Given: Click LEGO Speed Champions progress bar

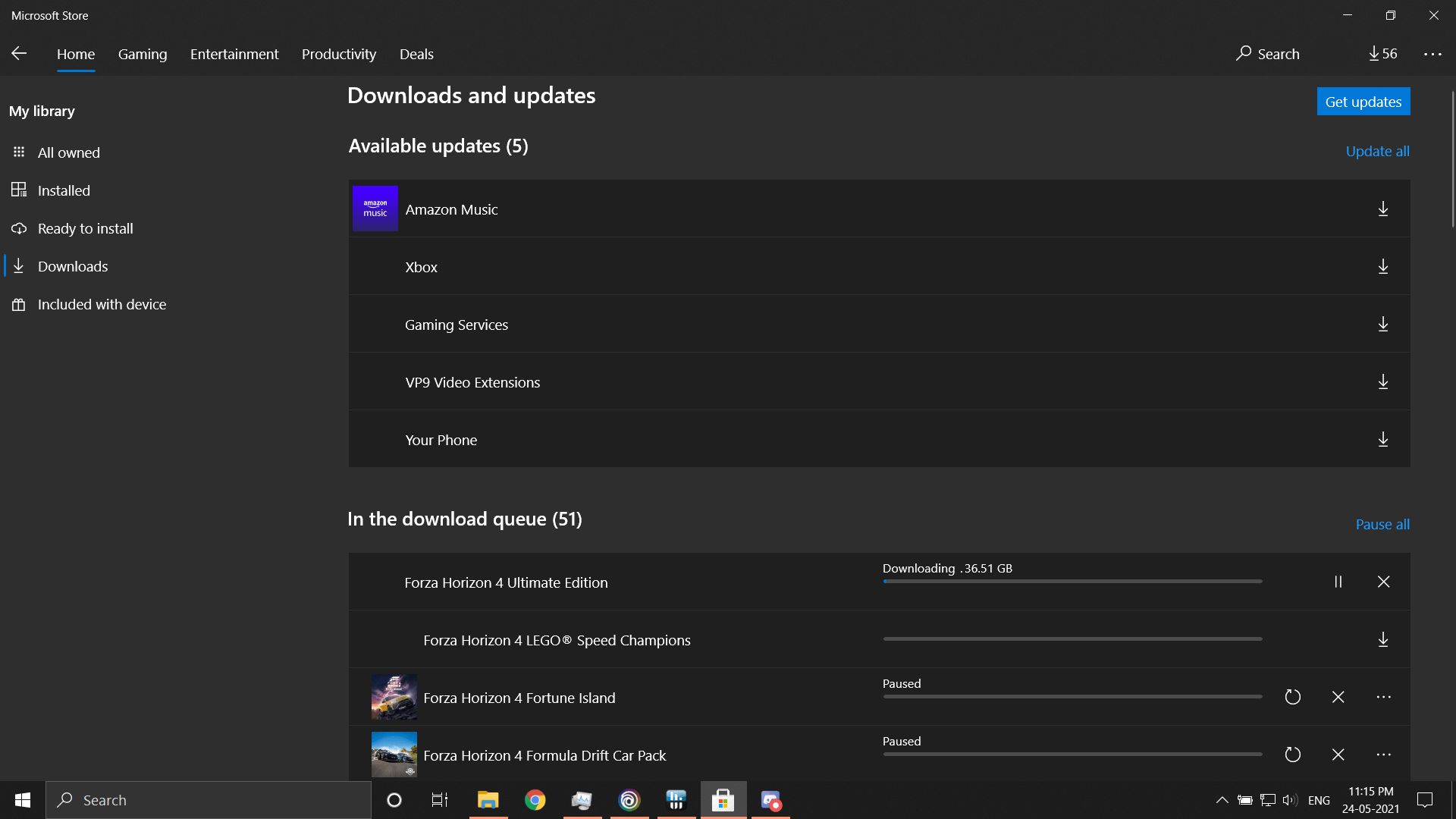Looking at the screenshot, I should 1072,639.
